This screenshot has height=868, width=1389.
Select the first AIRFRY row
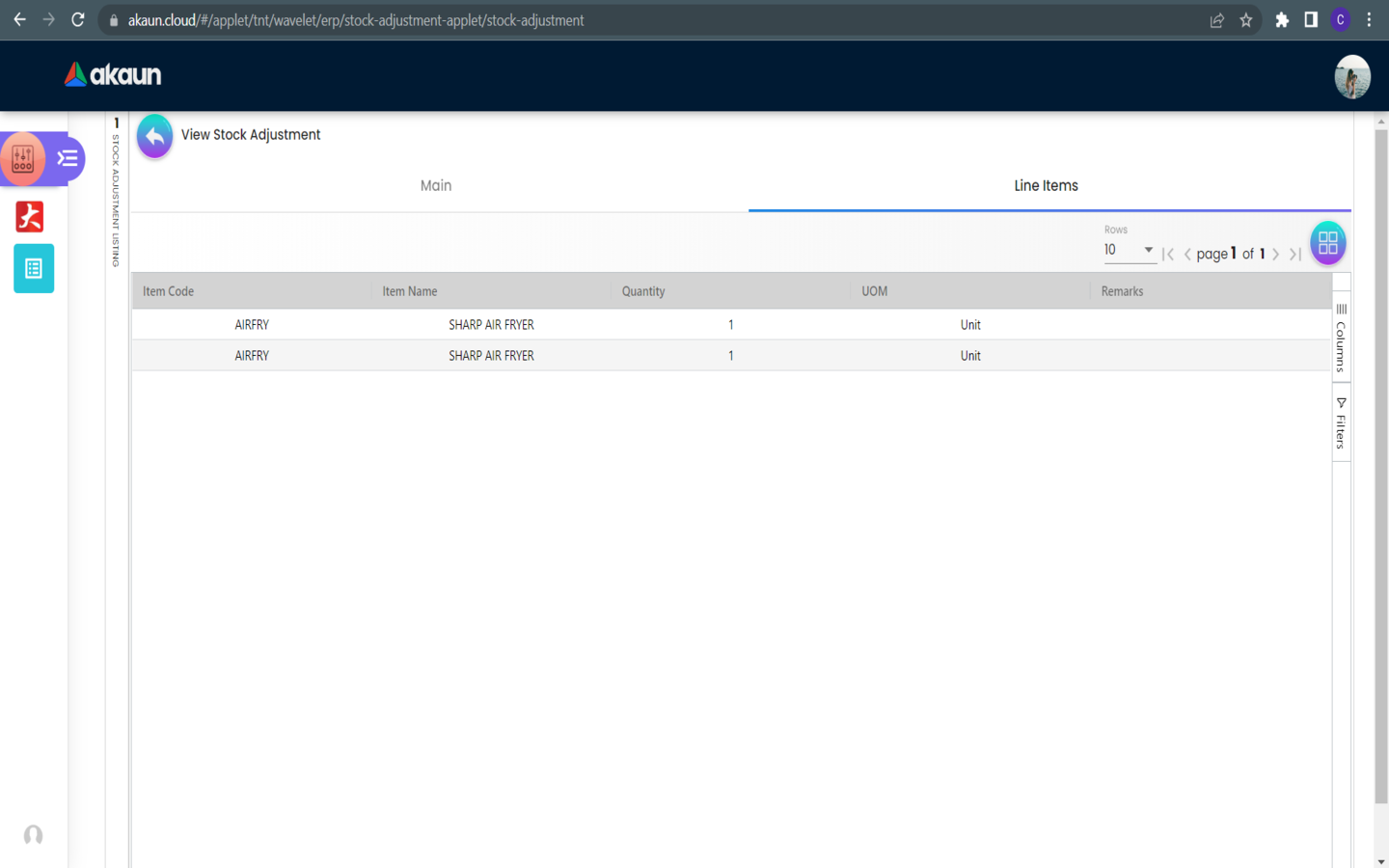coord(252,325)
